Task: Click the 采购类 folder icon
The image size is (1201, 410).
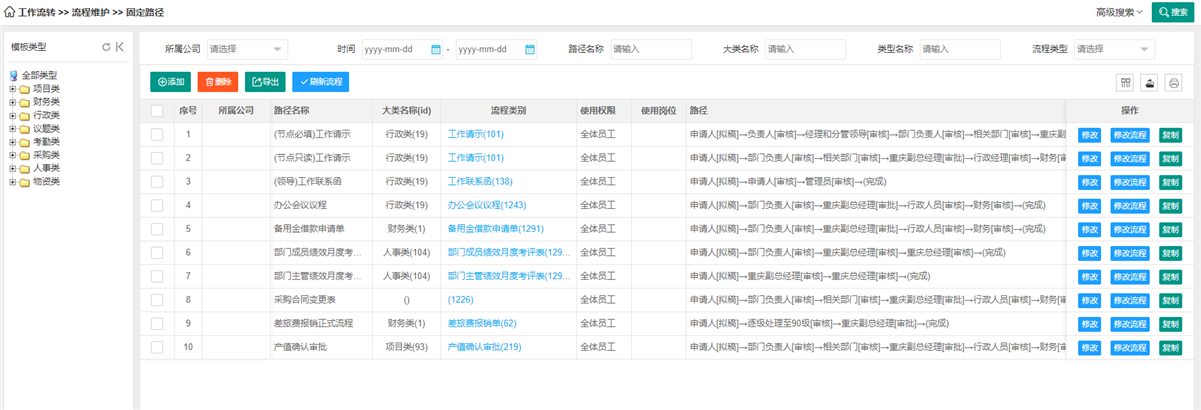Action: point(24,155)
